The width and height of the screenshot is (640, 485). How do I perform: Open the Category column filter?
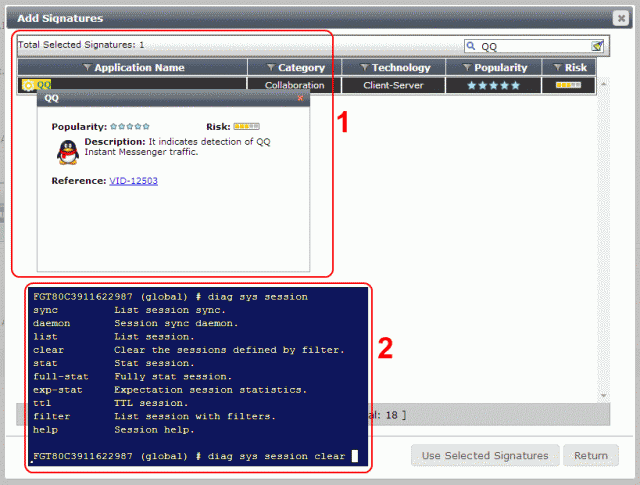[x=271, y=67]
